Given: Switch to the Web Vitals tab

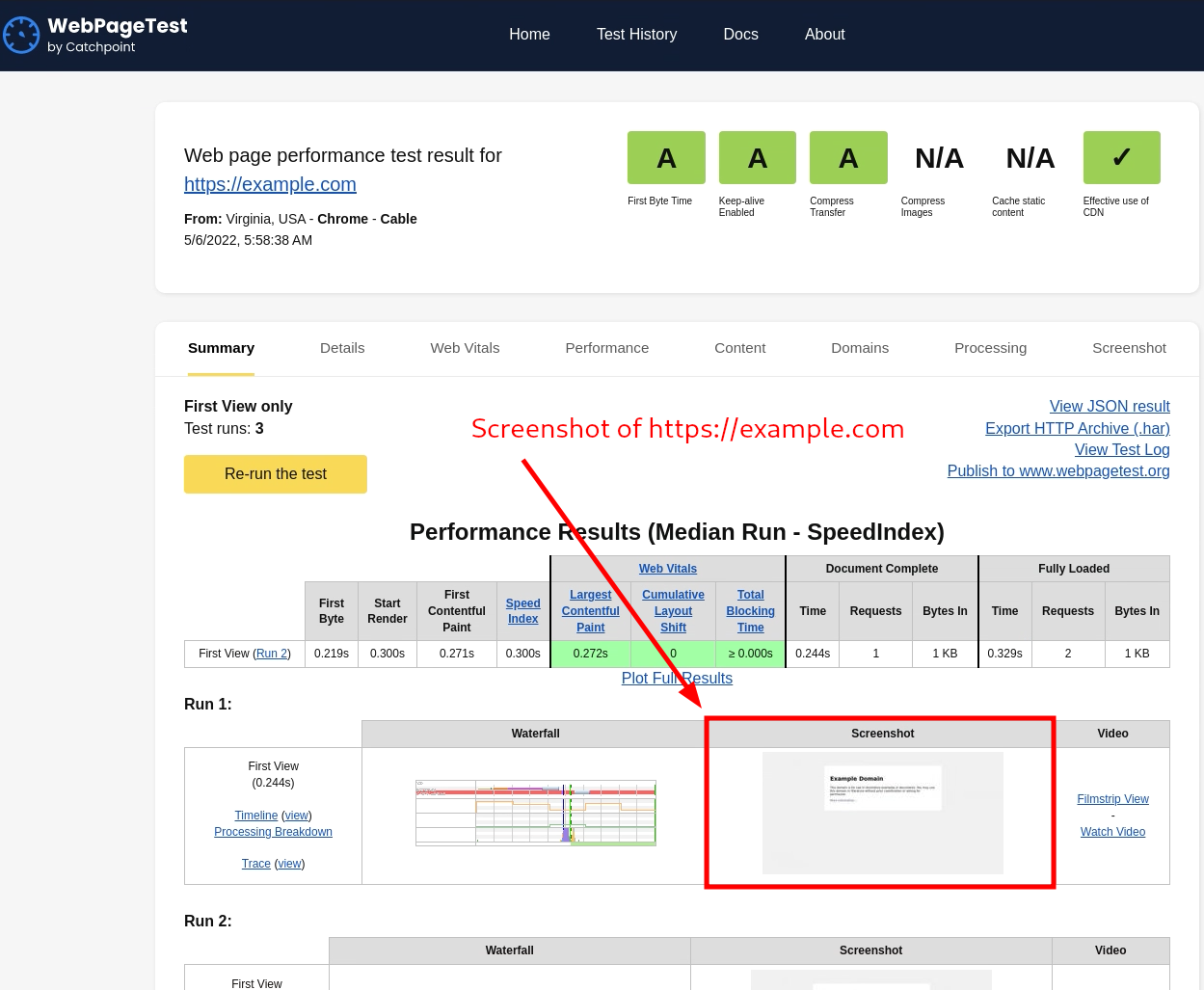Looking at the screenshot, I should pos(465,348).
